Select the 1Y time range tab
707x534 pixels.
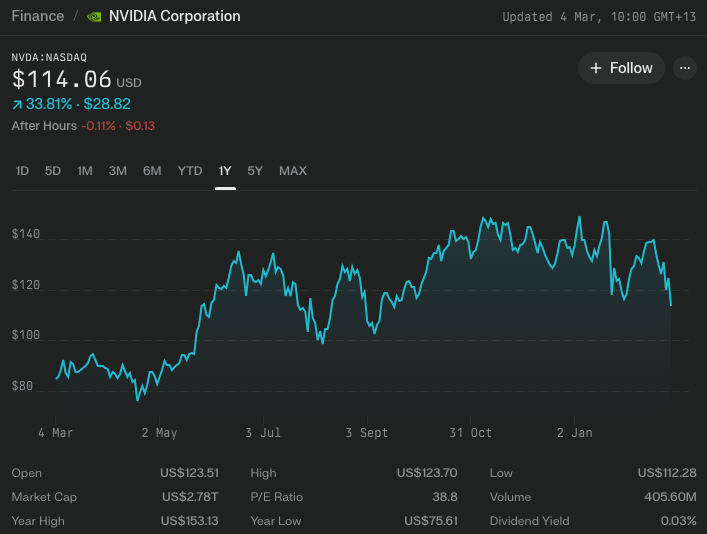pyautogui.click(x=225, y=171)
